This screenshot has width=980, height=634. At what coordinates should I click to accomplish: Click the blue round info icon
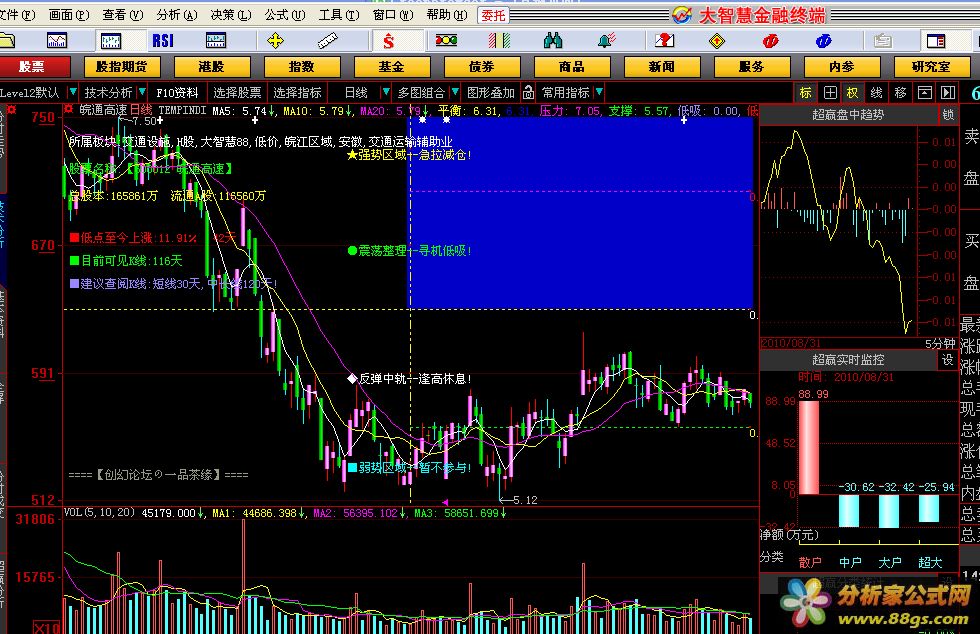pos(823,41)
